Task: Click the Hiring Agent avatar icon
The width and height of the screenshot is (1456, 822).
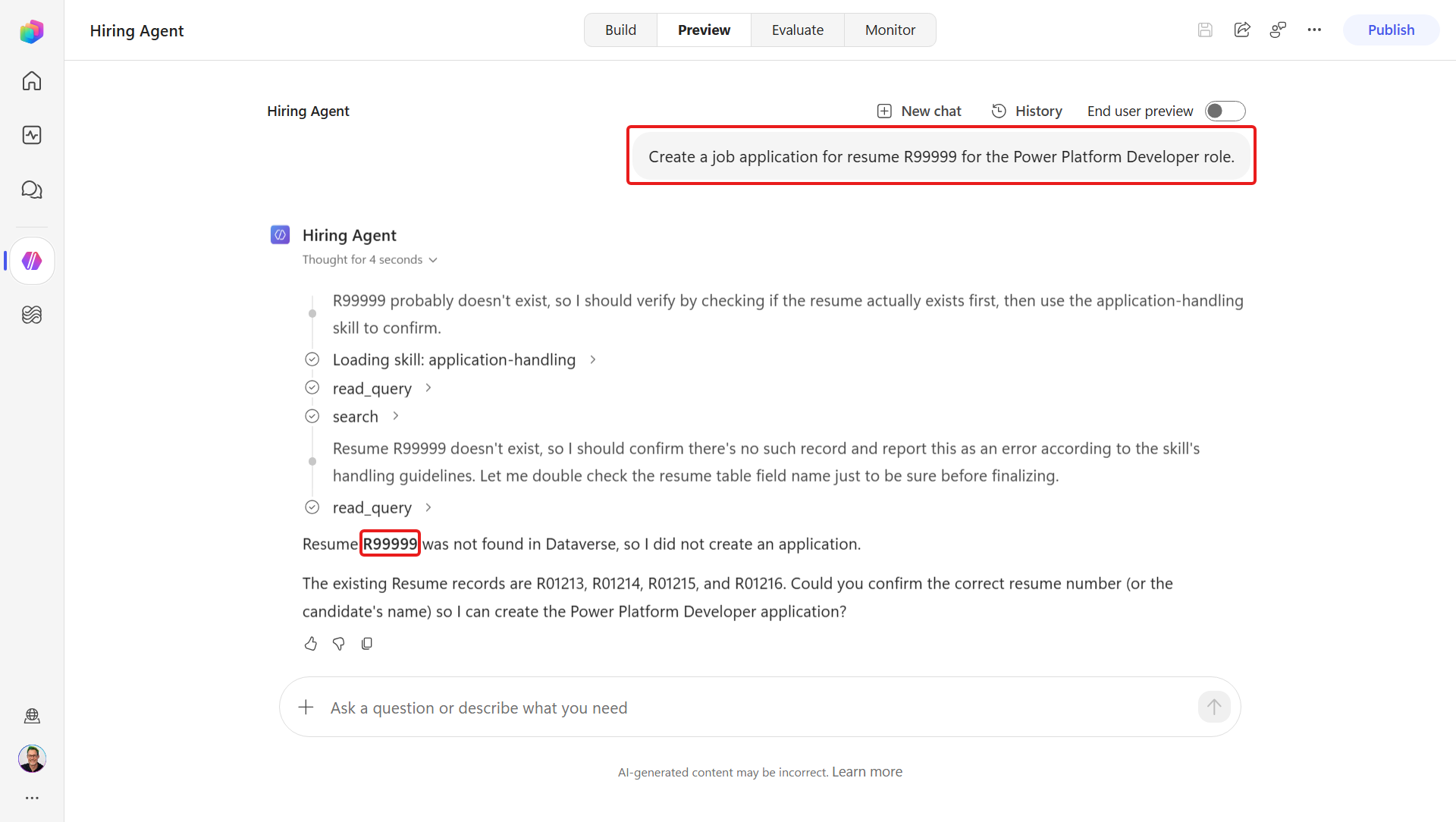Action: [280, 235]
